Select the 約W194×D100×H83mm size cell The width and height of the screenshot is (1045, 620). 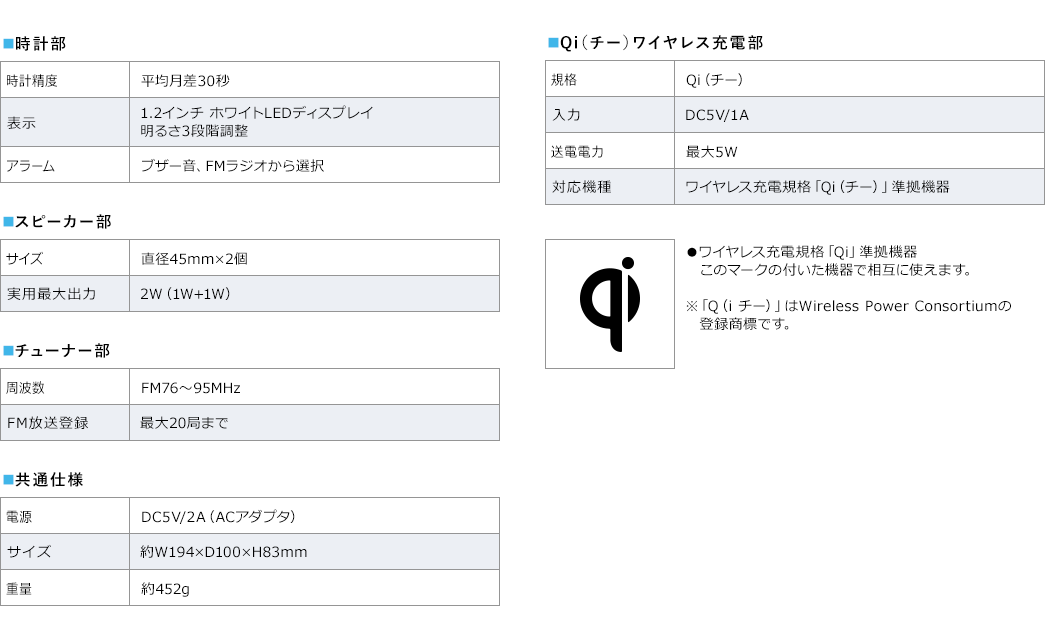[x=315, y=551]
